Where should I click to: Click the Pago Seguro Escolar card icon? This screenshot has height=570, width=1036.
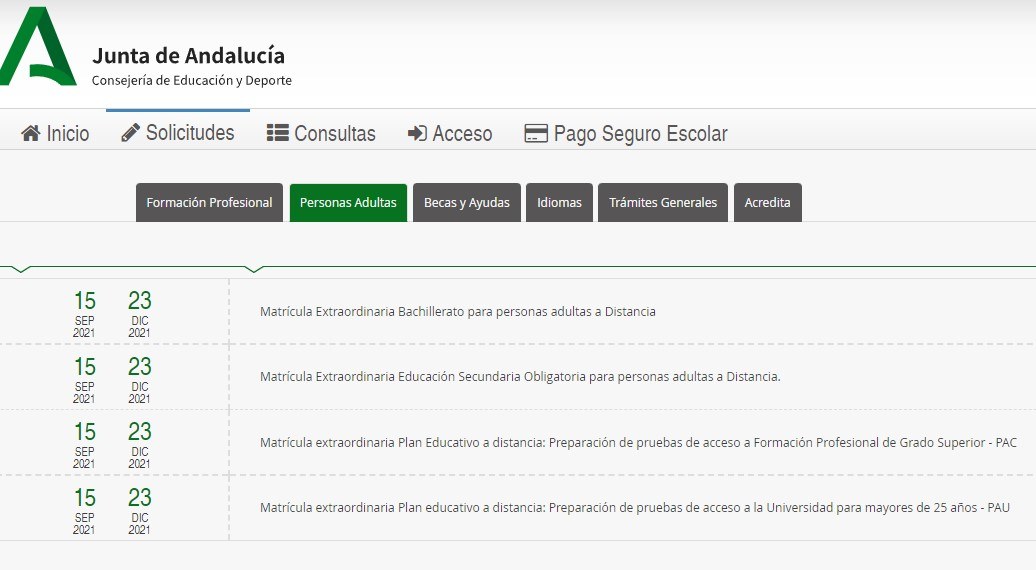click(x=536, y=134)
